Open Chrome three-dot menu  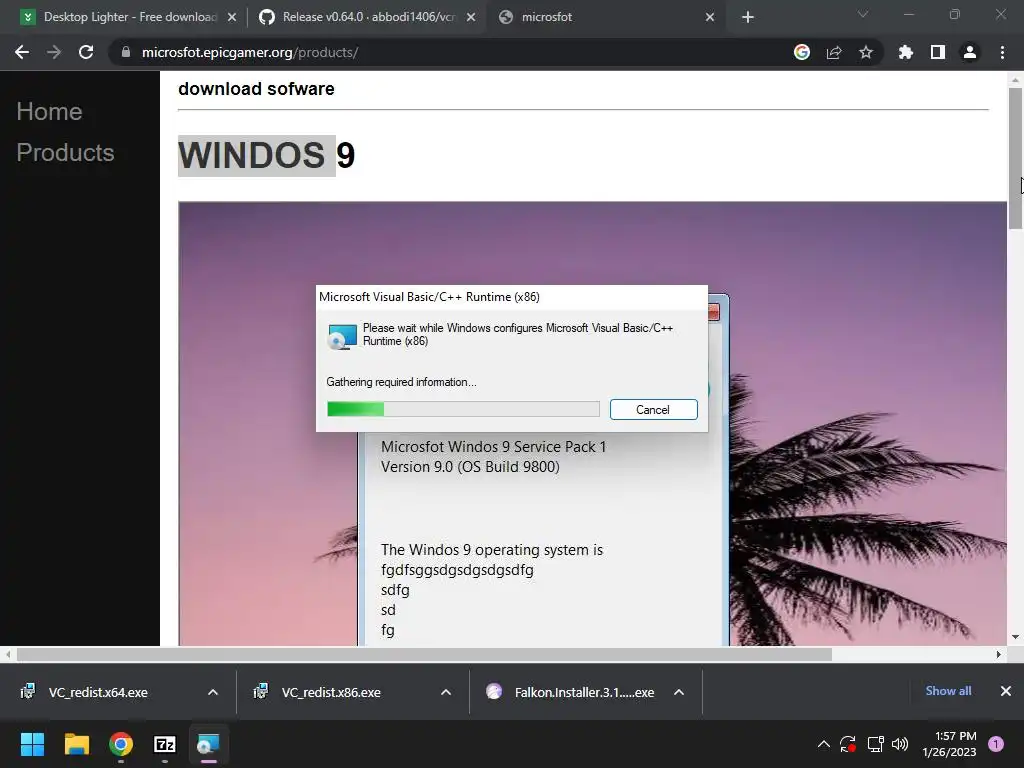[x=1002, y=52]
